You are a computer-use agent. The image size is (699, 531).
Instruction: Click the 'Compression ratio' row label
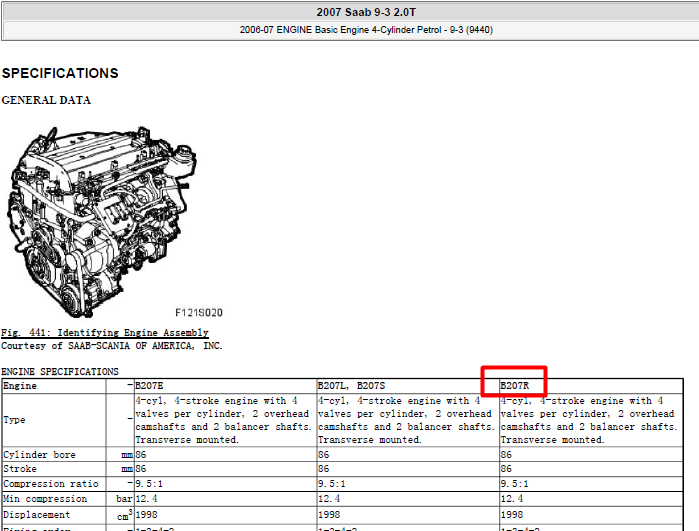coord(50,484)
